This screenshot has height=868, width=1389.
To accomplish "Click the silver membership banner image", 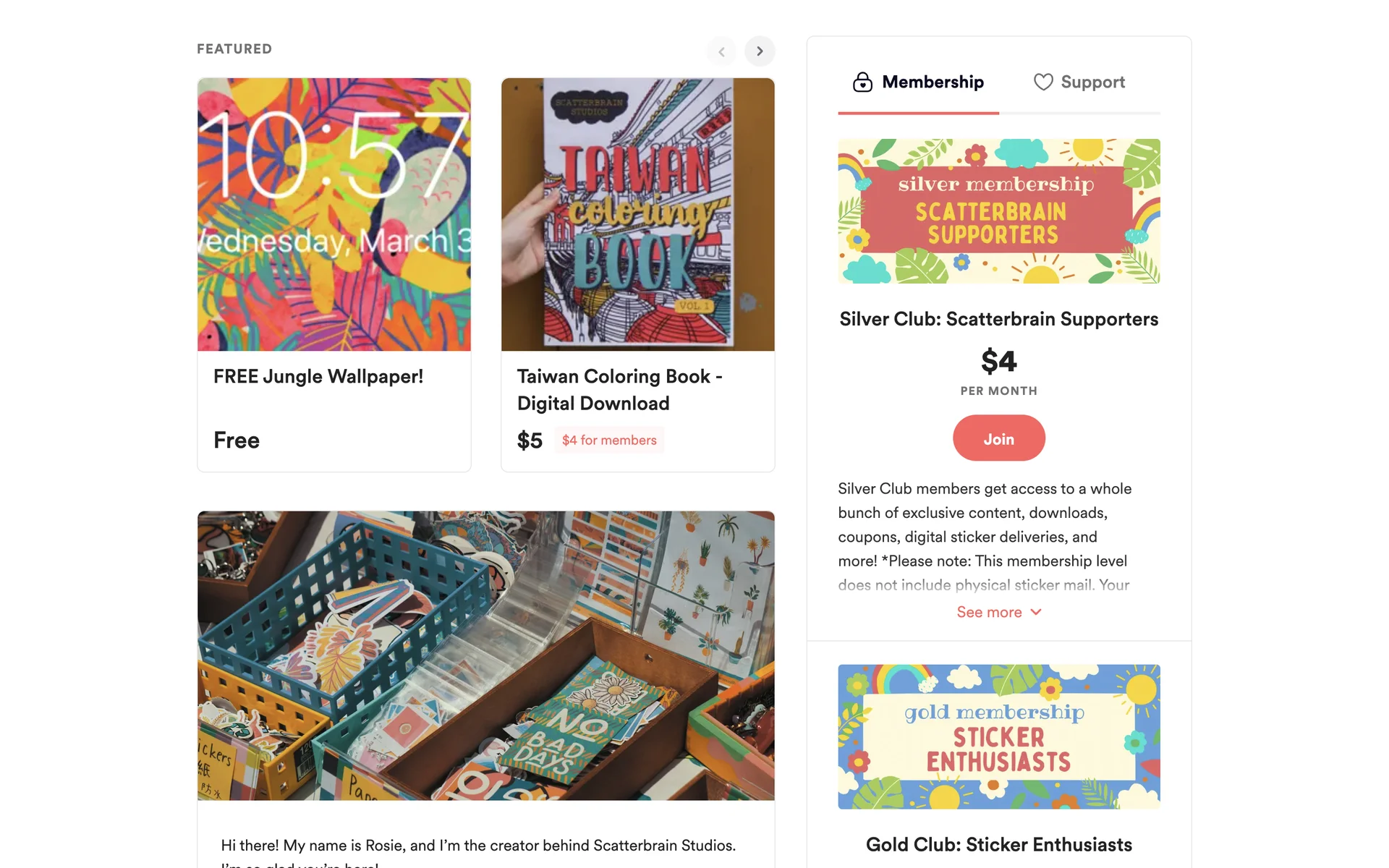I will (x=998, y=211).
